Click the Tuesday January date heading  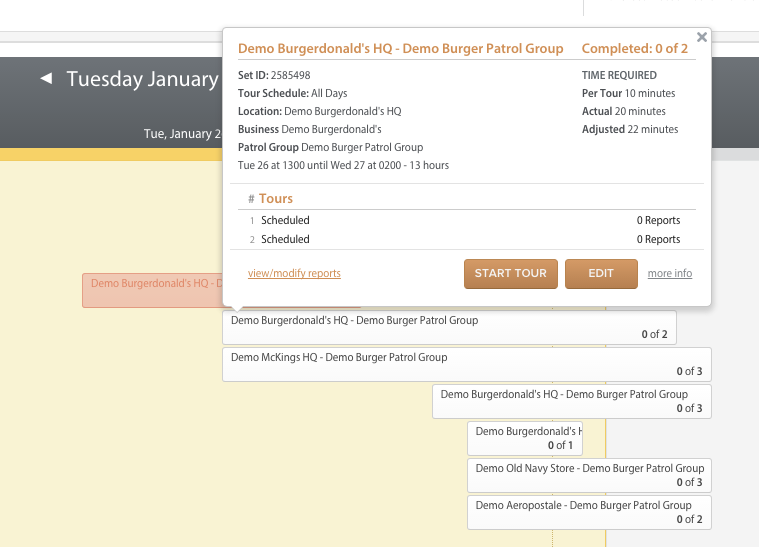click(143, 79)
